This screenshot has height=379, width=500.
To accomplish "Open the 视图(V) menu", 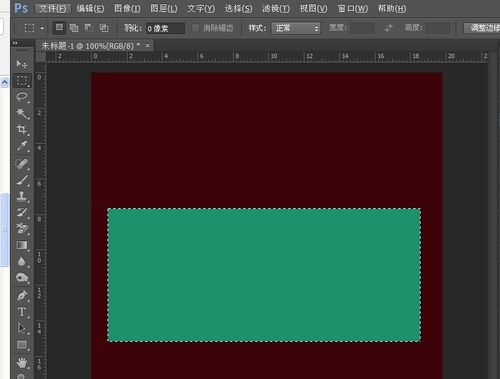I will pyautogui.click(x=313, y=8).
